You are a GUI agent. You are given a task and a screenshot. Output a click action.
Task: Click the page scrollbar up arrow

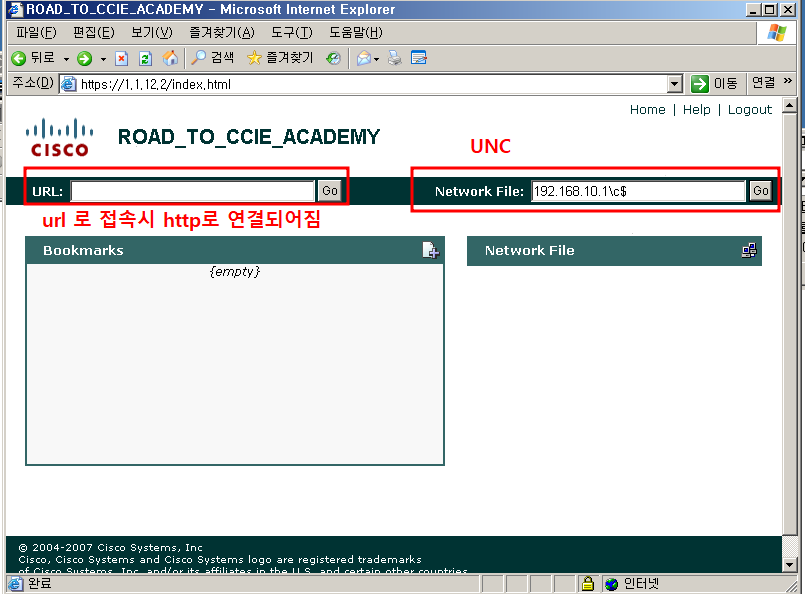[x=789, y=106]
